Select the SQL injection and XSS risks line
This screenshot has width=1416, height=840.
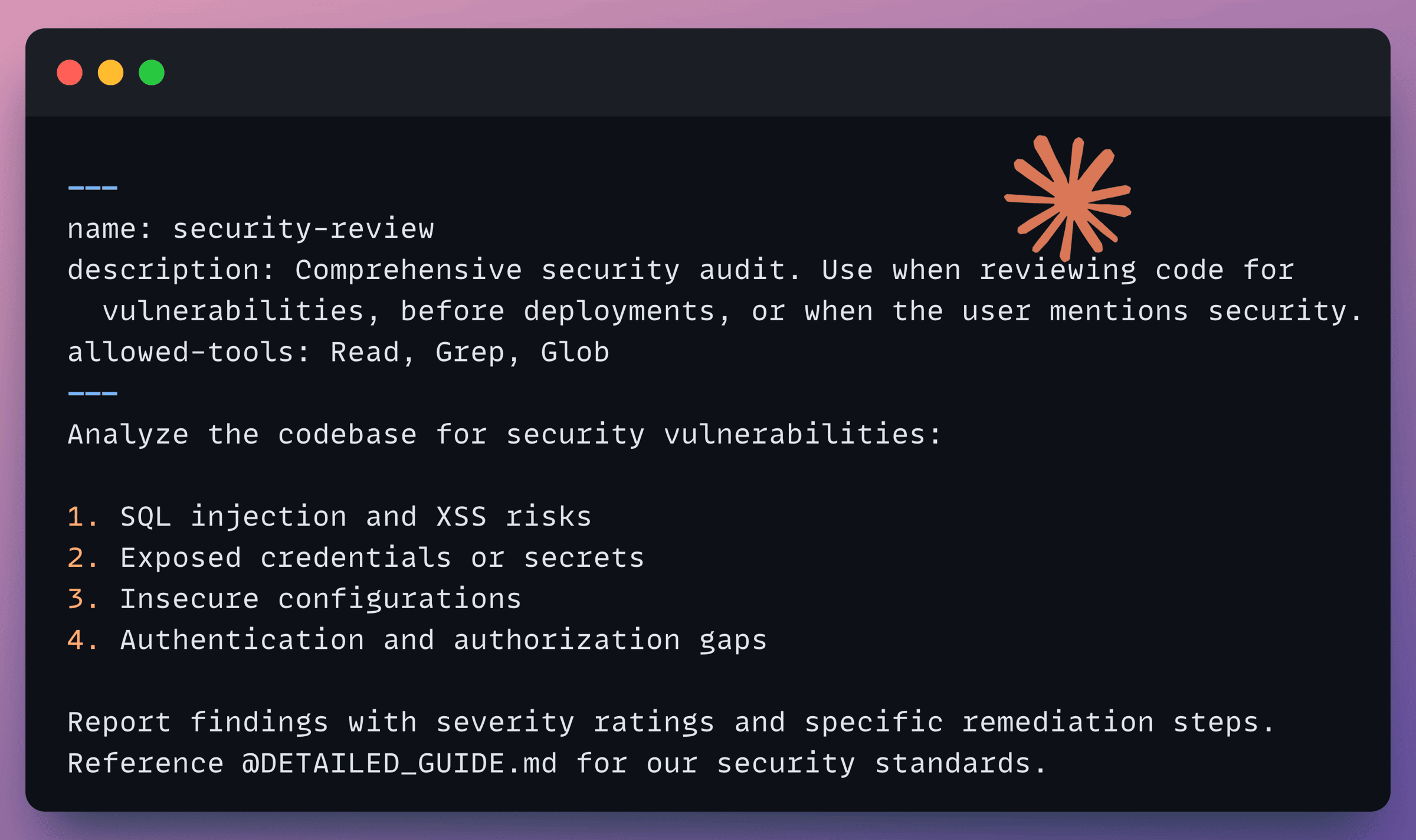pos(355,517)
